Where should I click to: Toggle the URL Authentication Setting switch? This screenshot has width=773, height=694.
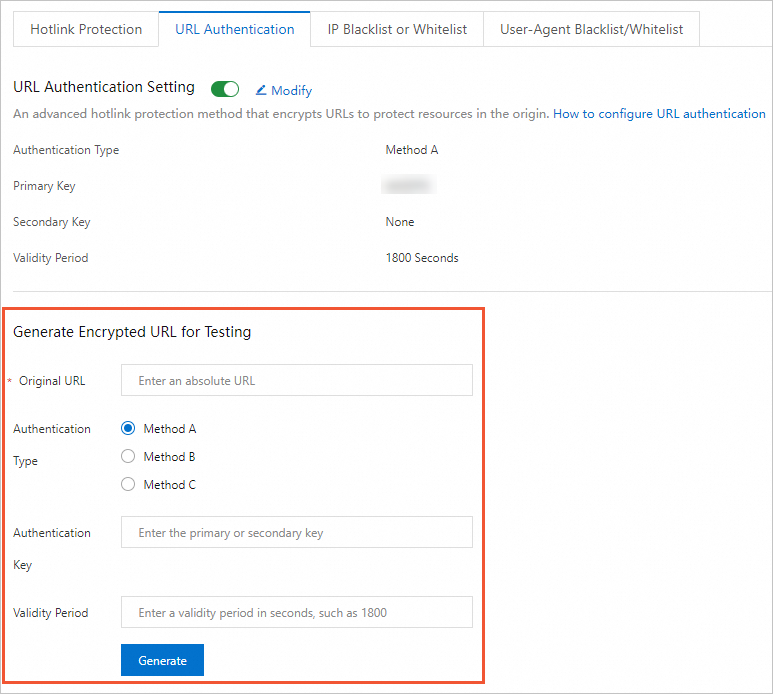click(x=225, y=89)
